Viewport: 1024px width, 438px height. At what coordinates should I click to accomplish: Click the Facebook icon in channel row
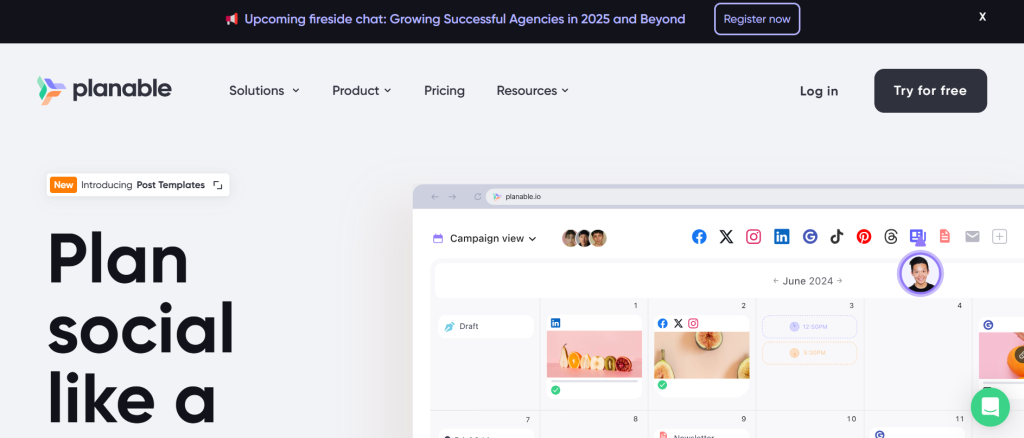point(699,237)
